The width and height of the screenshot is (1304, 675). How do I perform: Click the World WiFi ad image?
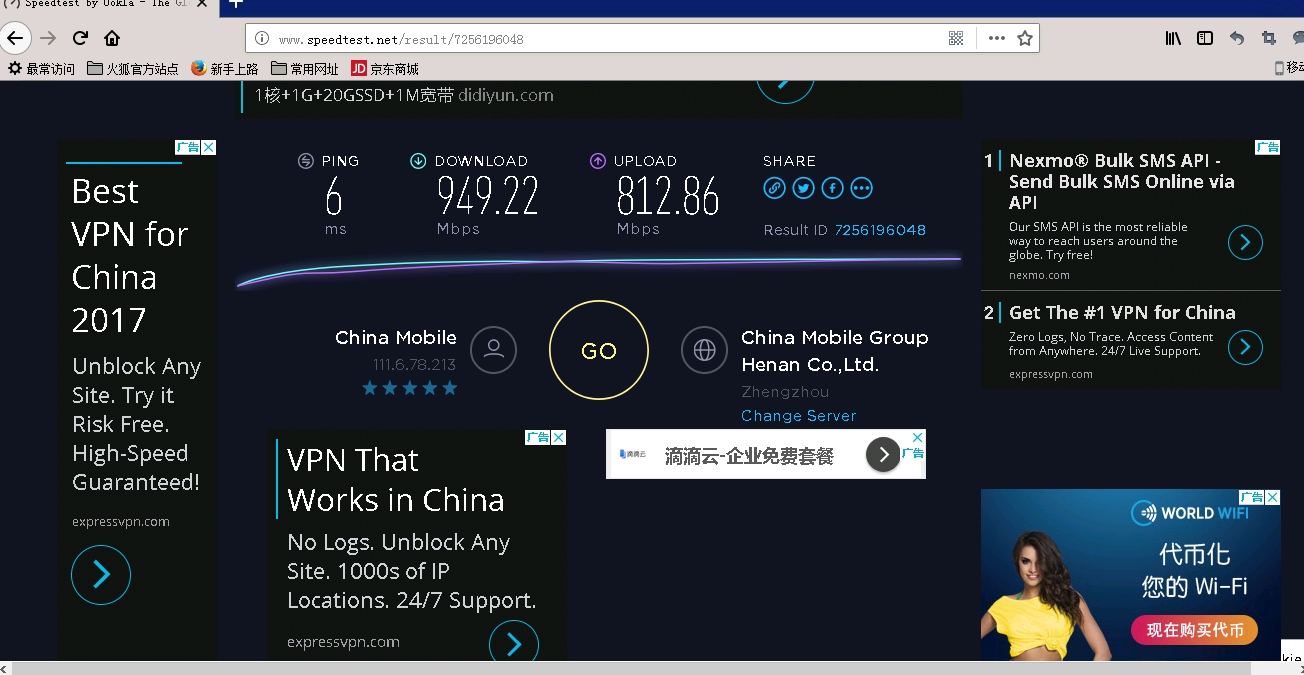point(1131,574)
